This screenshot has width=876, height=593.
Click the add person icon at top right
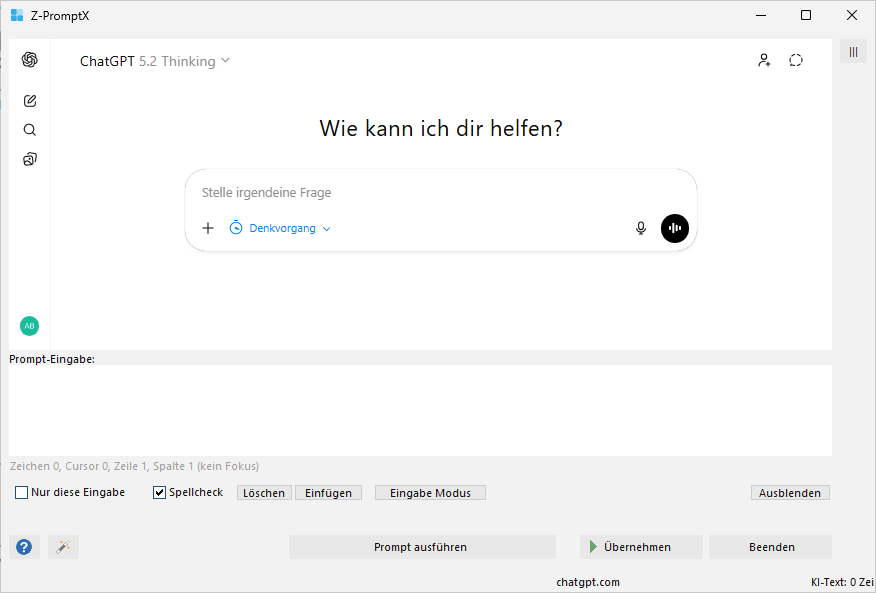(764, 61)
